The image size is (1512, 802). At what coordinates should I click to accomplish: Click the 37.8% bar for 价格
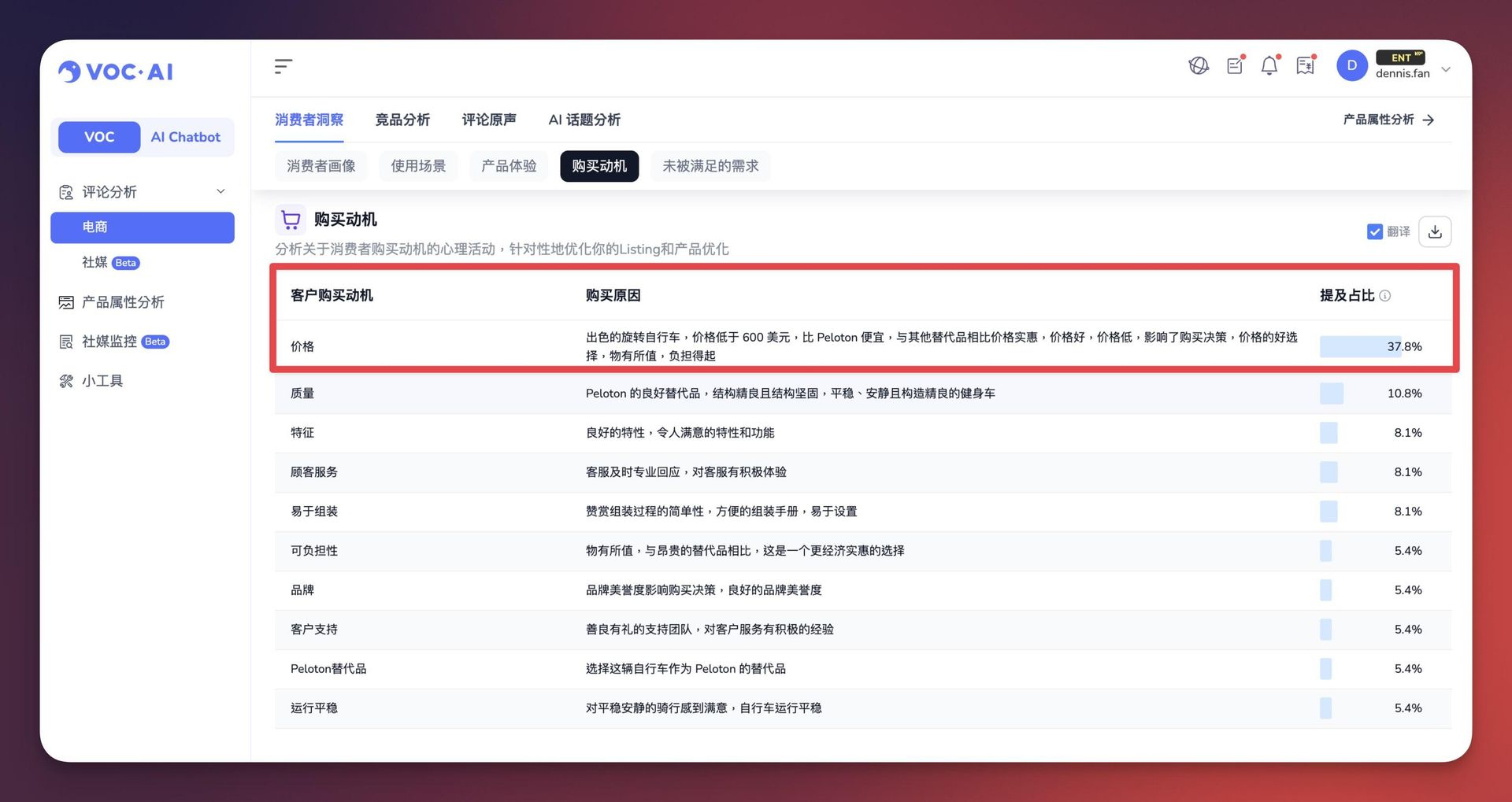(1360, 347)
